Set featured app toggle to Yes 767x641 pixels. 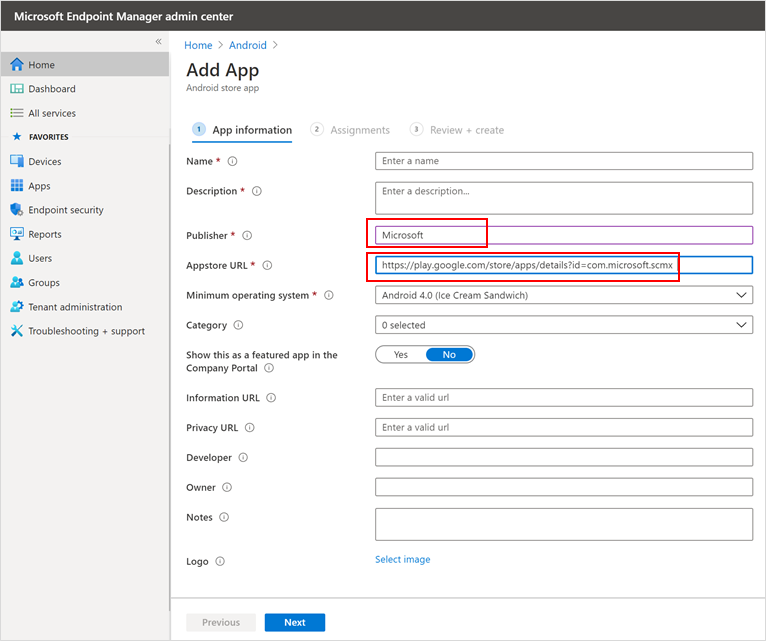(401, 355)
